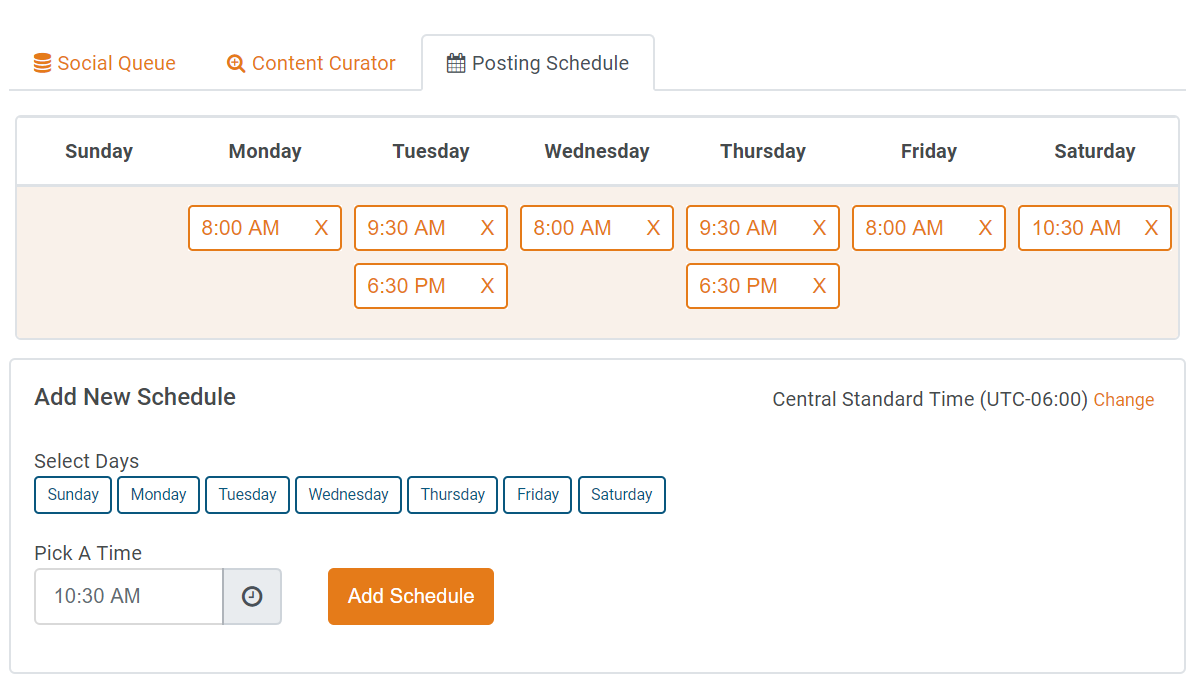Select the Posting Schedule tab

pos(538,63)
